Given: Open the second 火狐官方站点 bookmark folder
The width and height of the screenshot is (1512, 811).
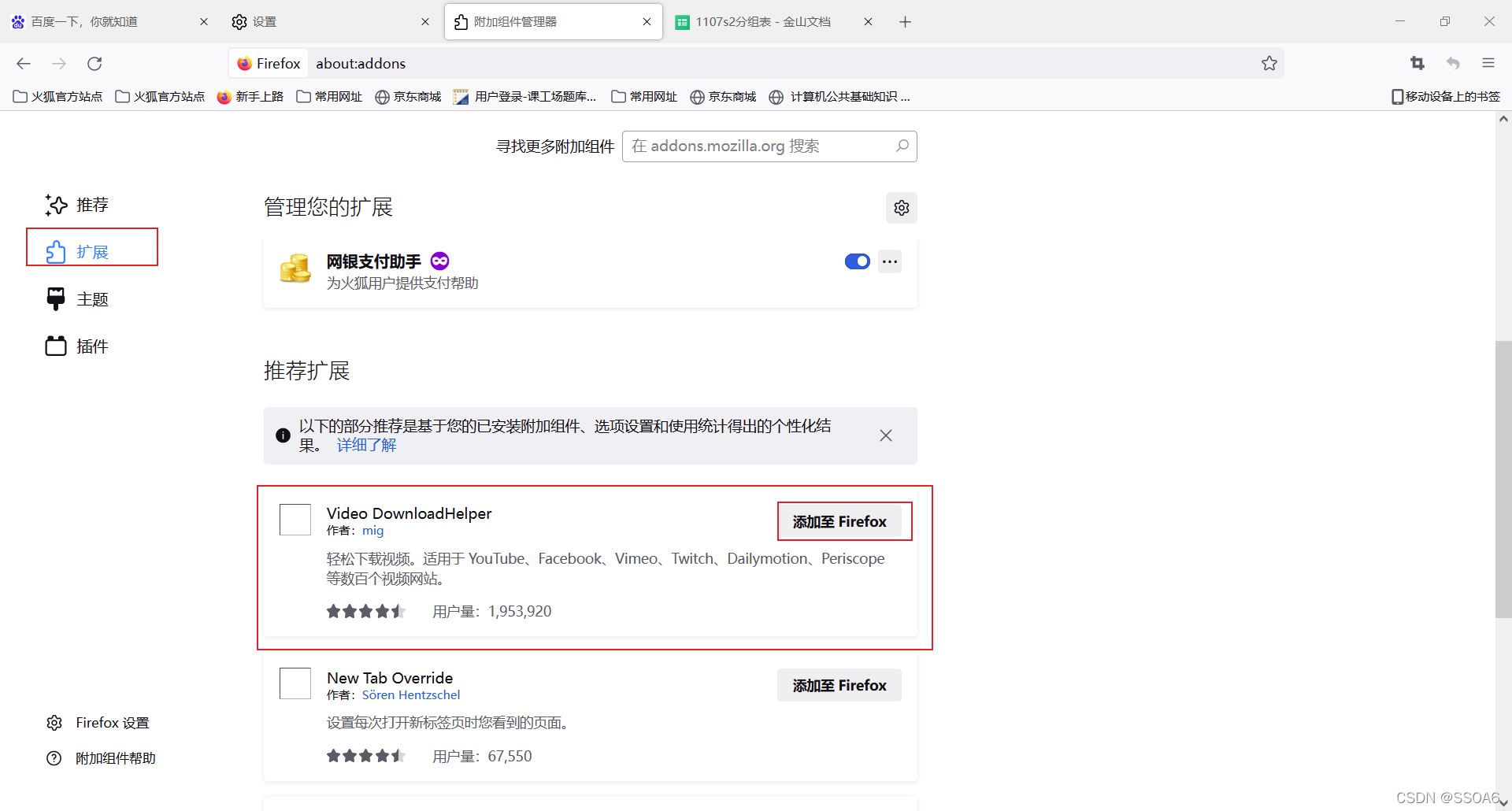Looking at the screenshot, I should [160, 97].
